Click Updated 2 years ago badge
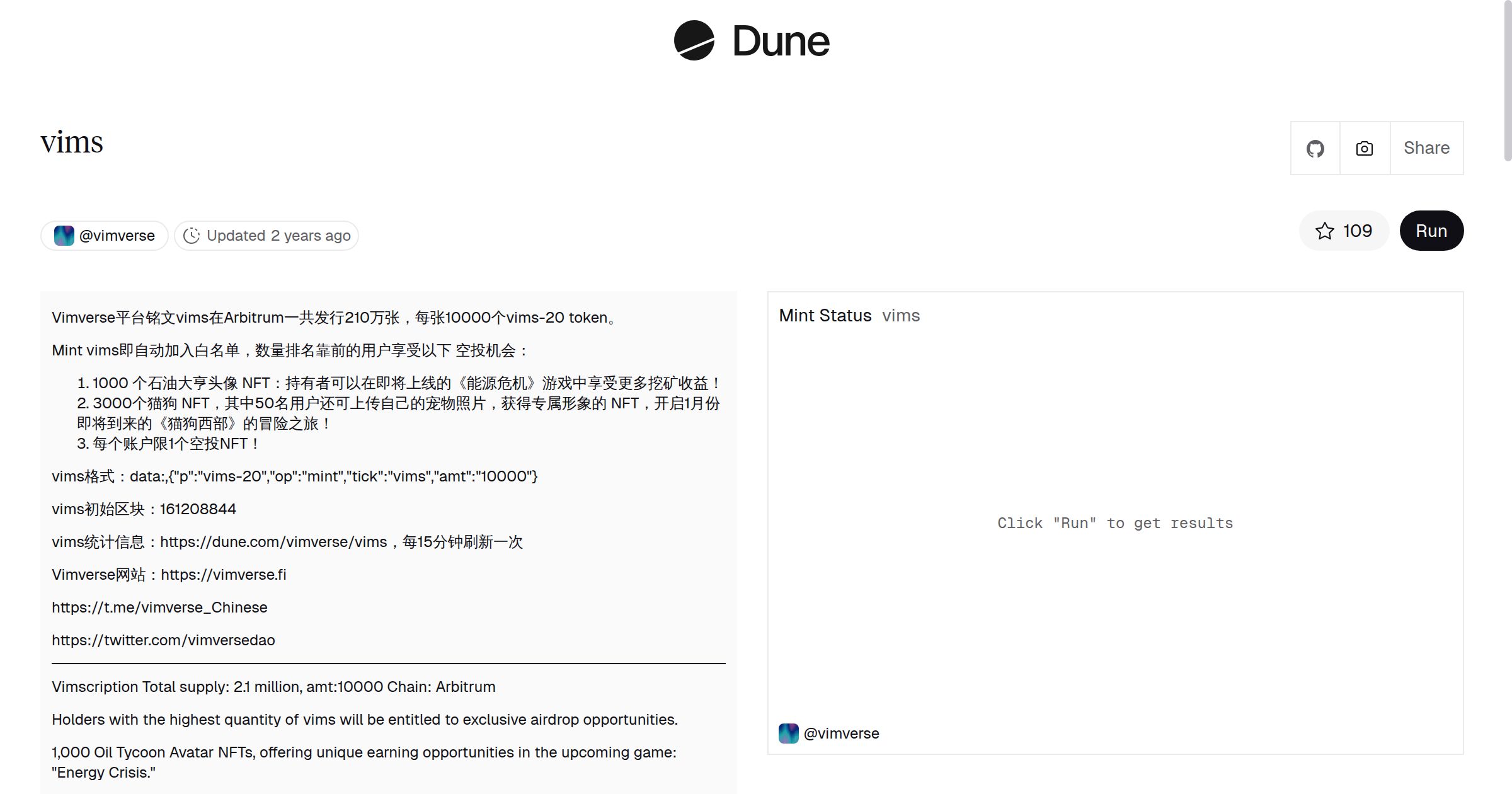1512x794 pixels. click(x=278, y=236)
